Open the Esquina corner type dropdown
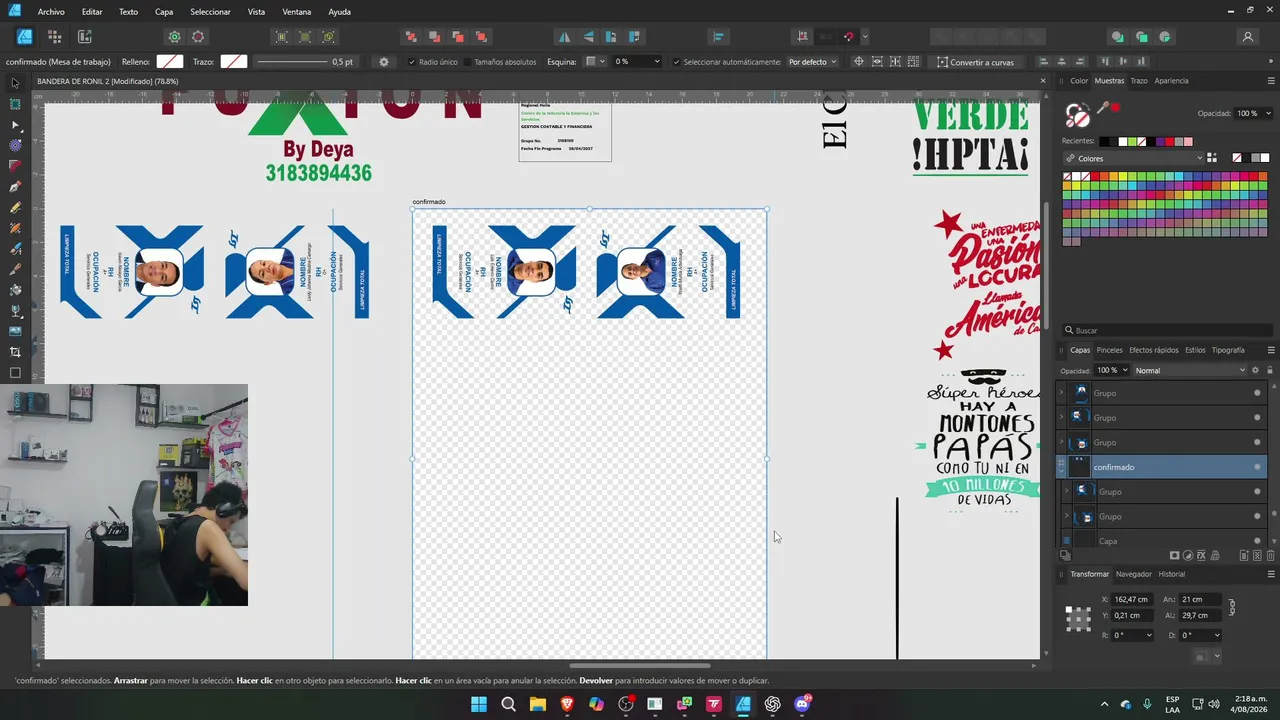 click(595, 62)
